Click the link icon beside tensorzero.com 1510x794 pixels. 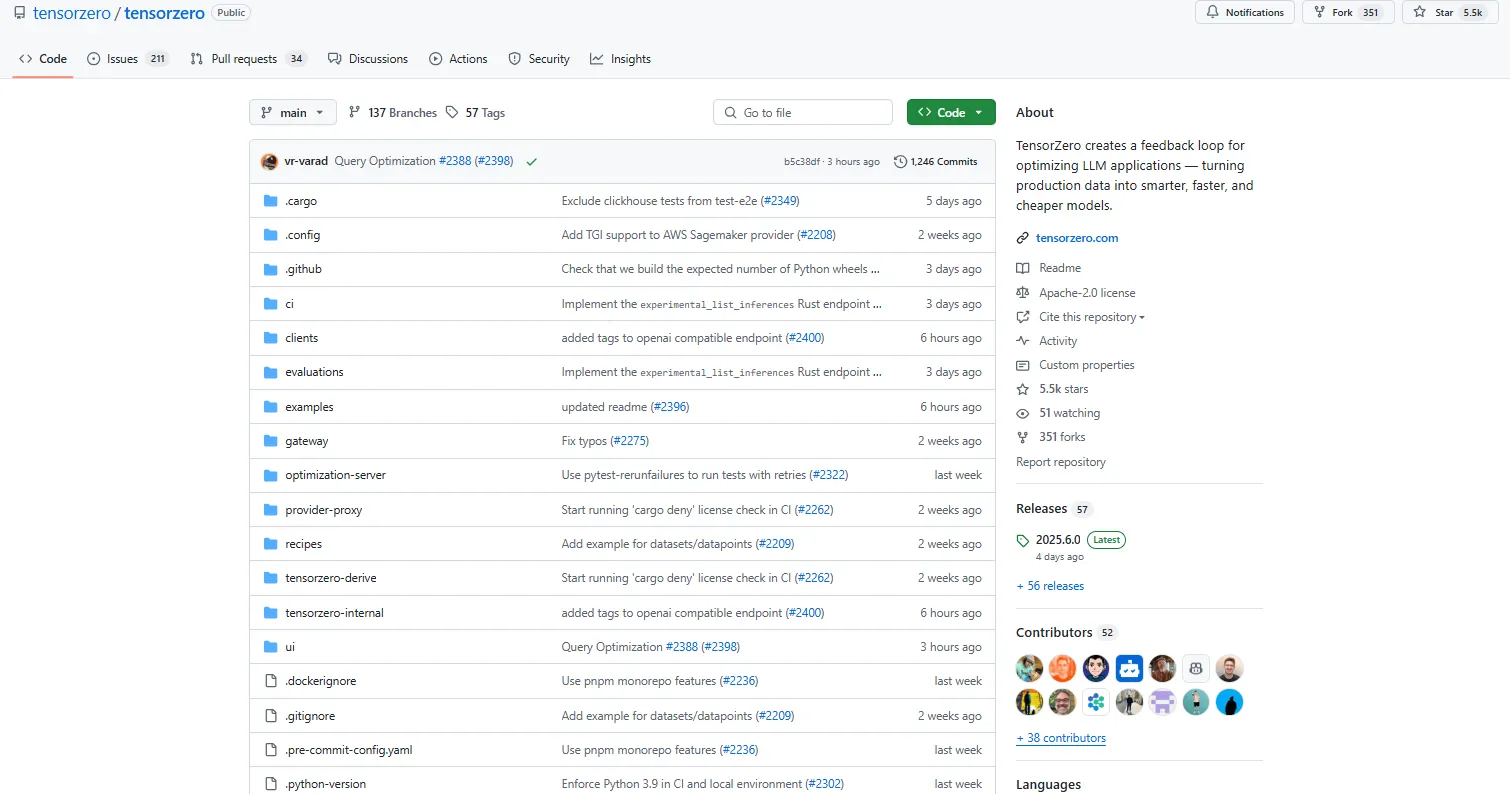(x=1022, y=238)
